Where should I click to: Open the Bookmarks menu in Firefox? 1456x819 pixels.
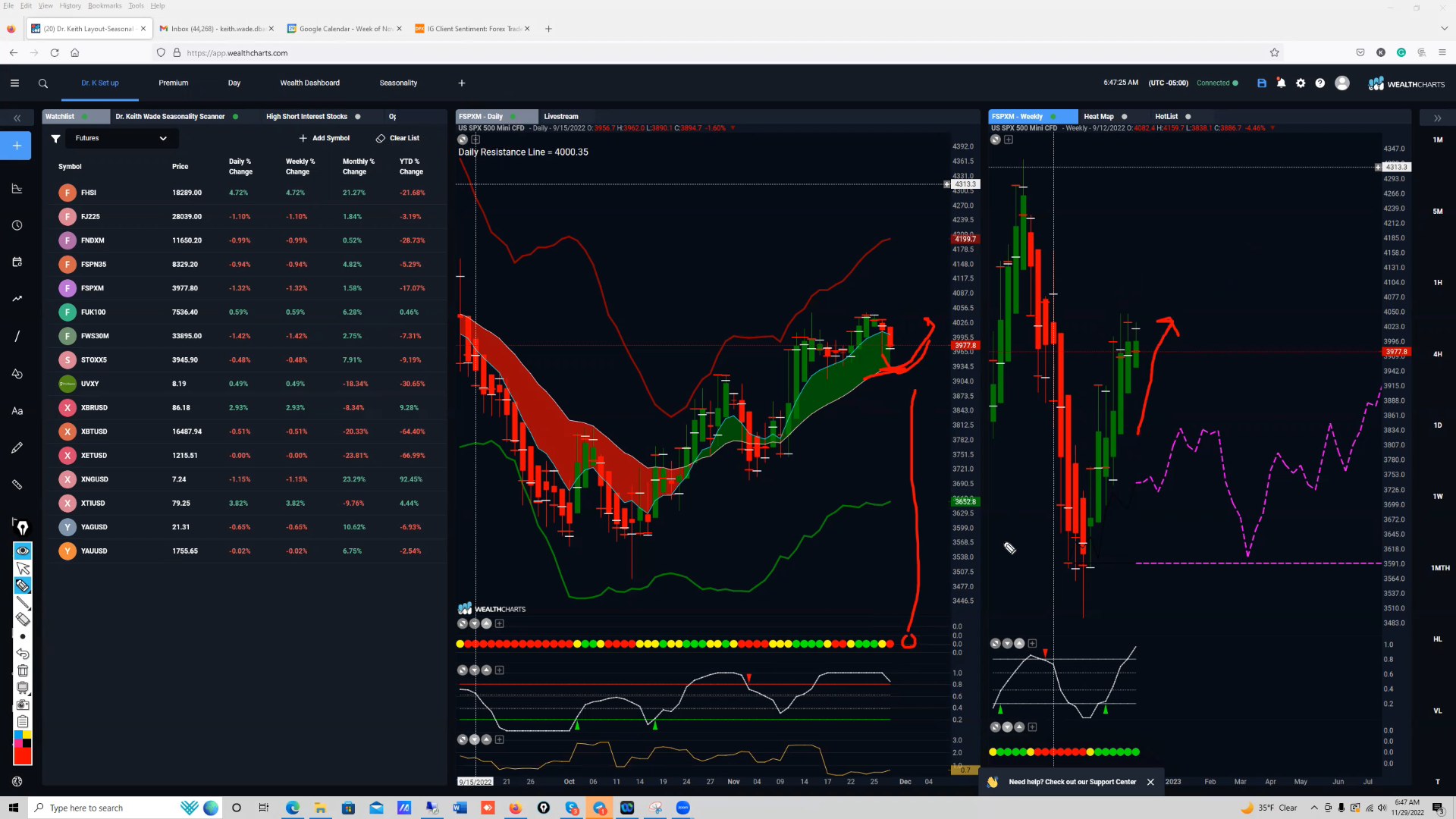click(x=105, y=5)
